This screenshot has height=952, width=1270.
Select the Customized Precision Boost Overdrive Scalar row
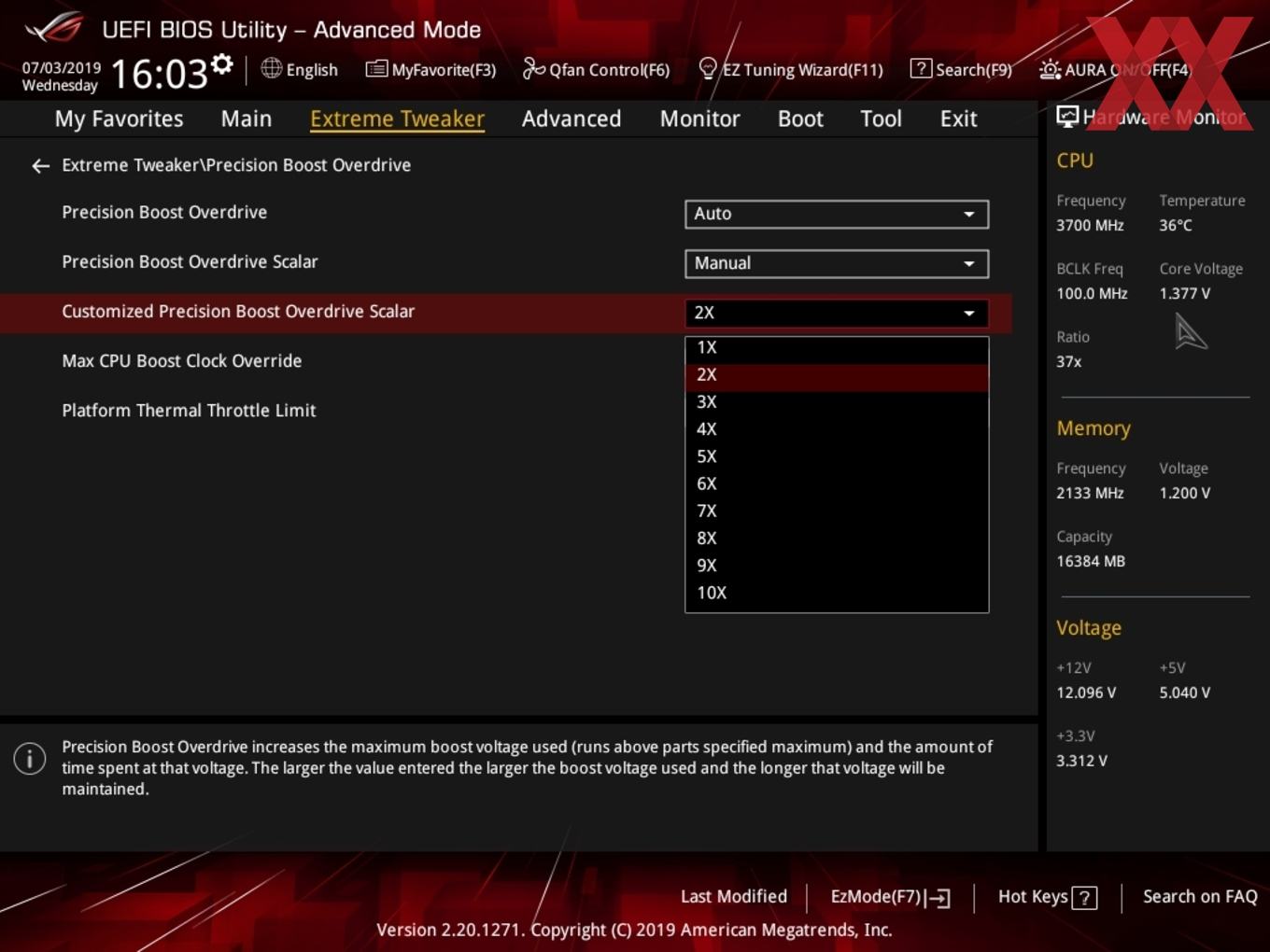[505, 313]
